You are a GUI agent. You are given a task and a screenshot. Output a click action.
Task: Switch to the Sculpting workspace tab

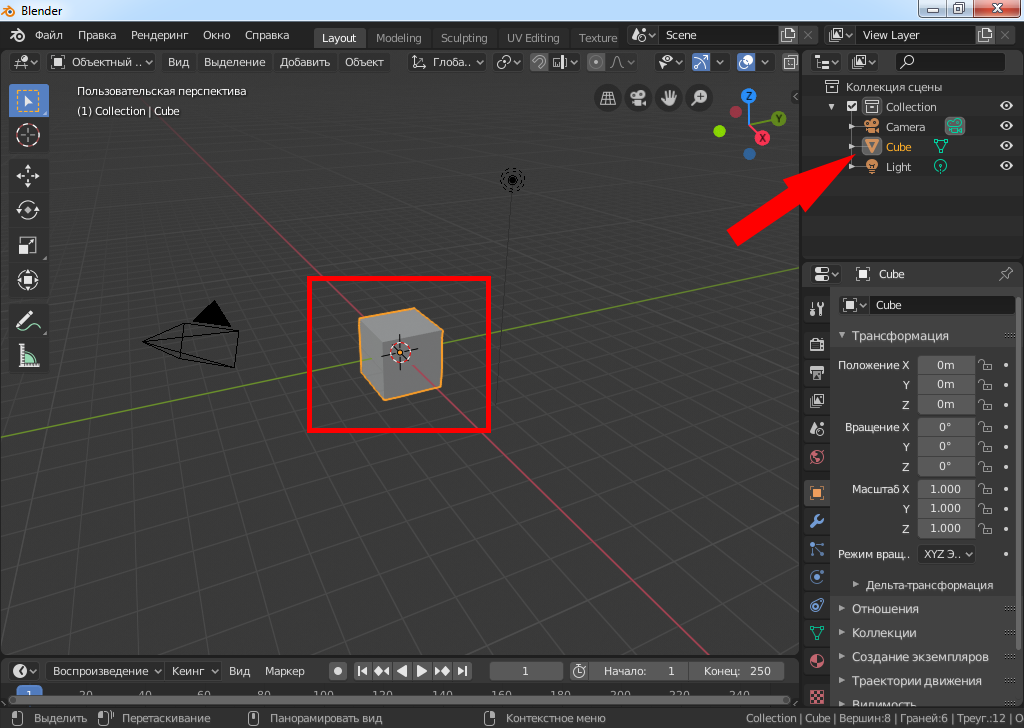point(464,38)
